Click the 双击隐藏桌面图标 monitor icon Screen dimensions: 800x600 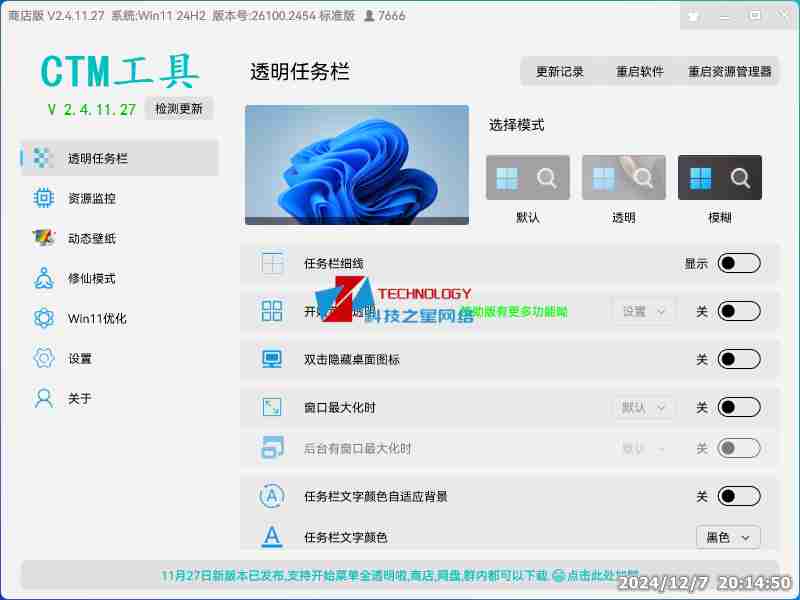pos(272,359)
